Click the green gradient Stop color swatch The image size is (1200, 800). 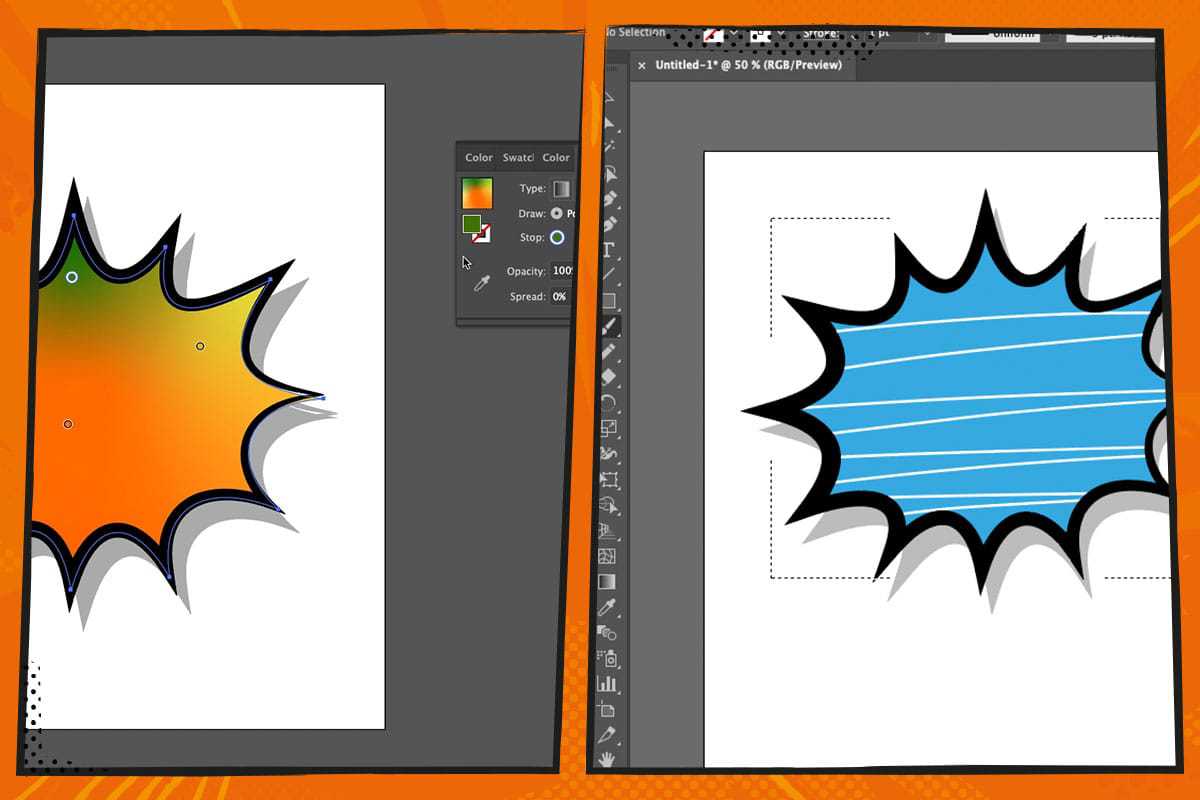click(x=560, y=237)
